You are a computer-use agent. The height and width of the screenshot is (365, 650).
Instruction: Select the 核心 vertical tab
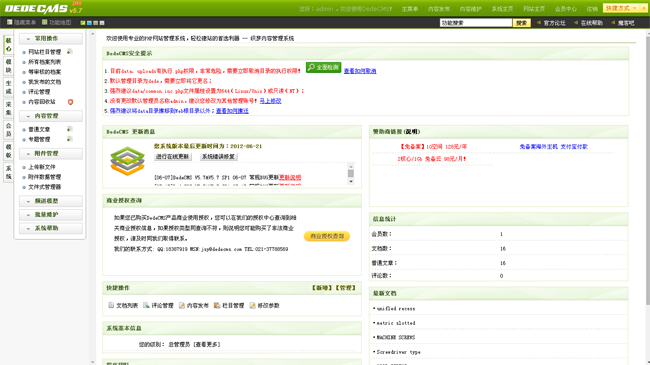8,45
